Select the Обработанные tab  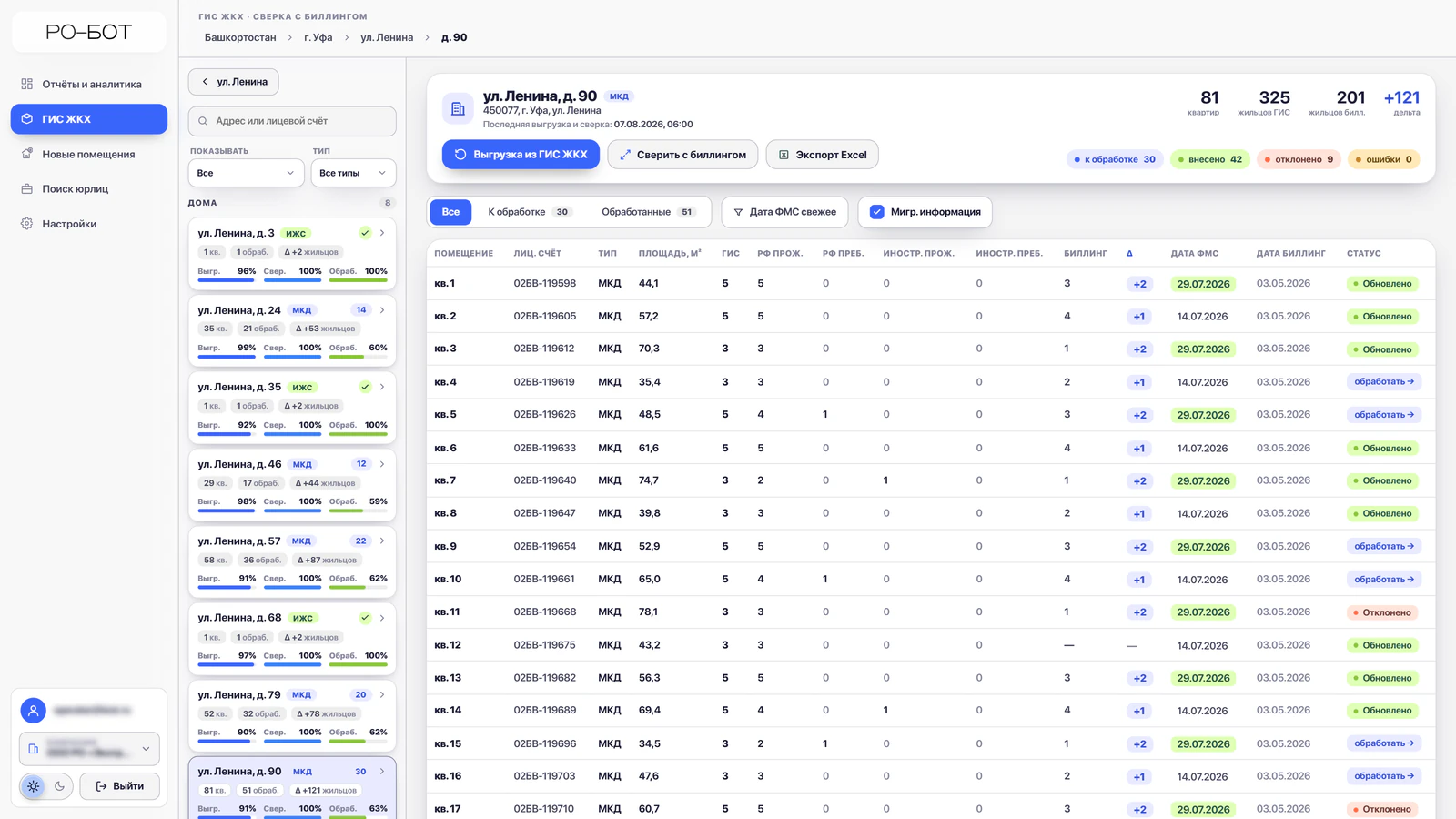coord(648,212)
